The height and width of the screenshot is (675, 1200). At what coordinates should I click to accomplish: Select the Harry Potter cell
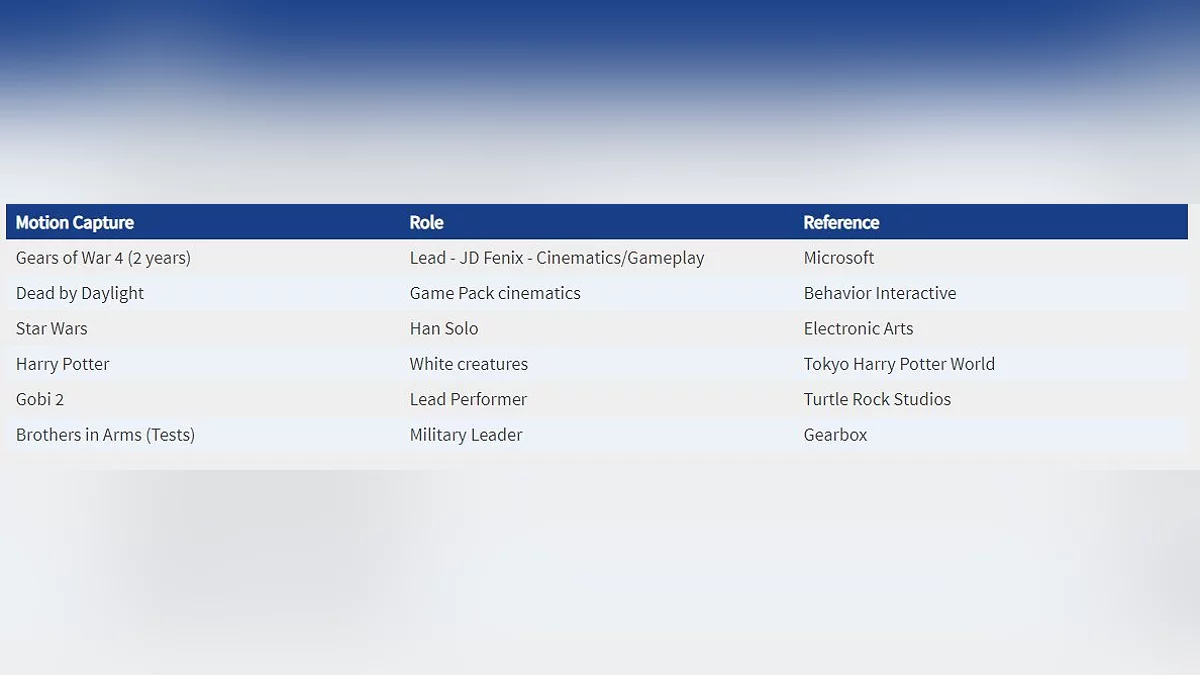pos(203,364)
